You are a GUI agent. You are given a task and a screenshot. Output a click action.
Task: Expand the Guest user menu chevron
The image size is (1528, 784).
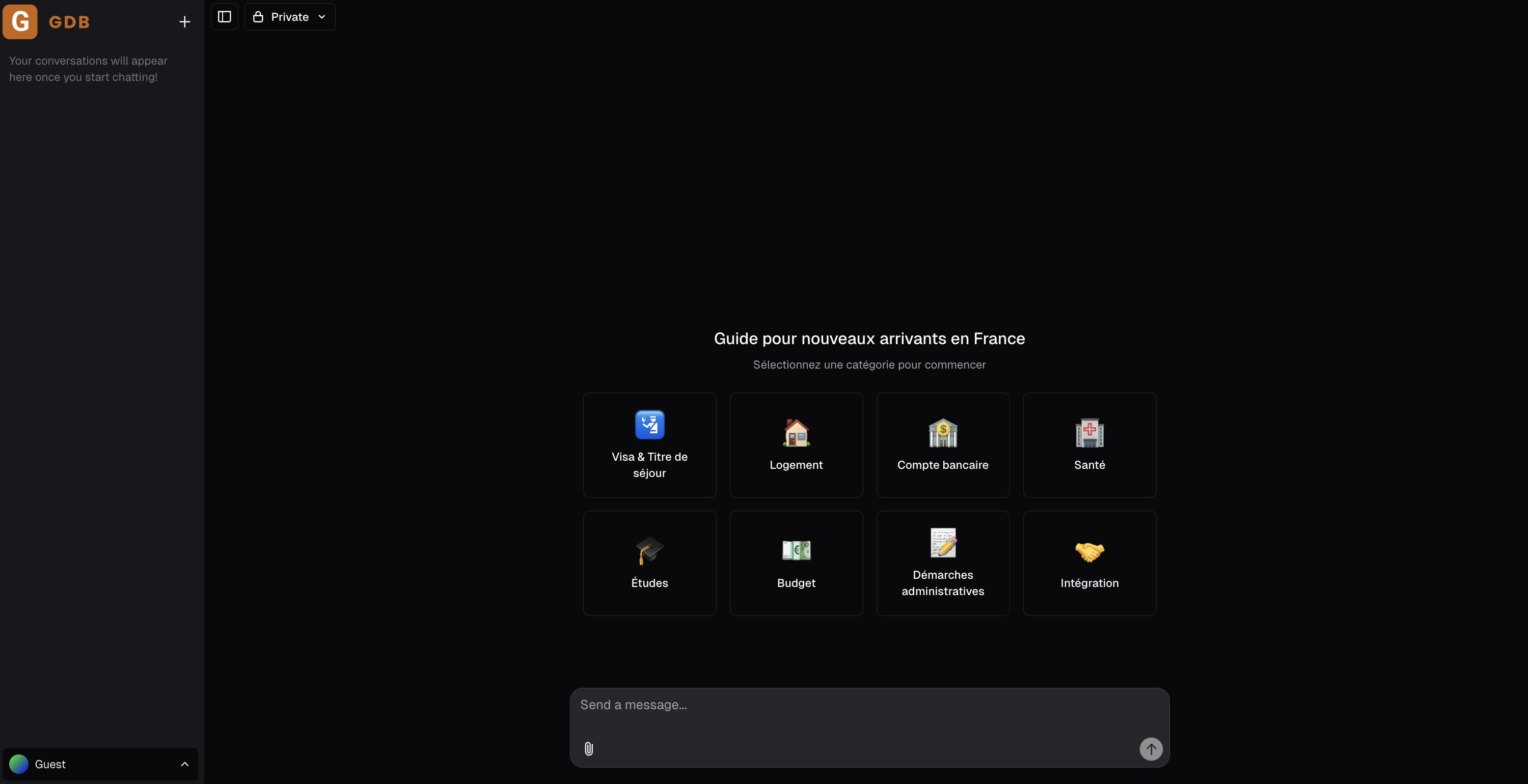[184, 764]
